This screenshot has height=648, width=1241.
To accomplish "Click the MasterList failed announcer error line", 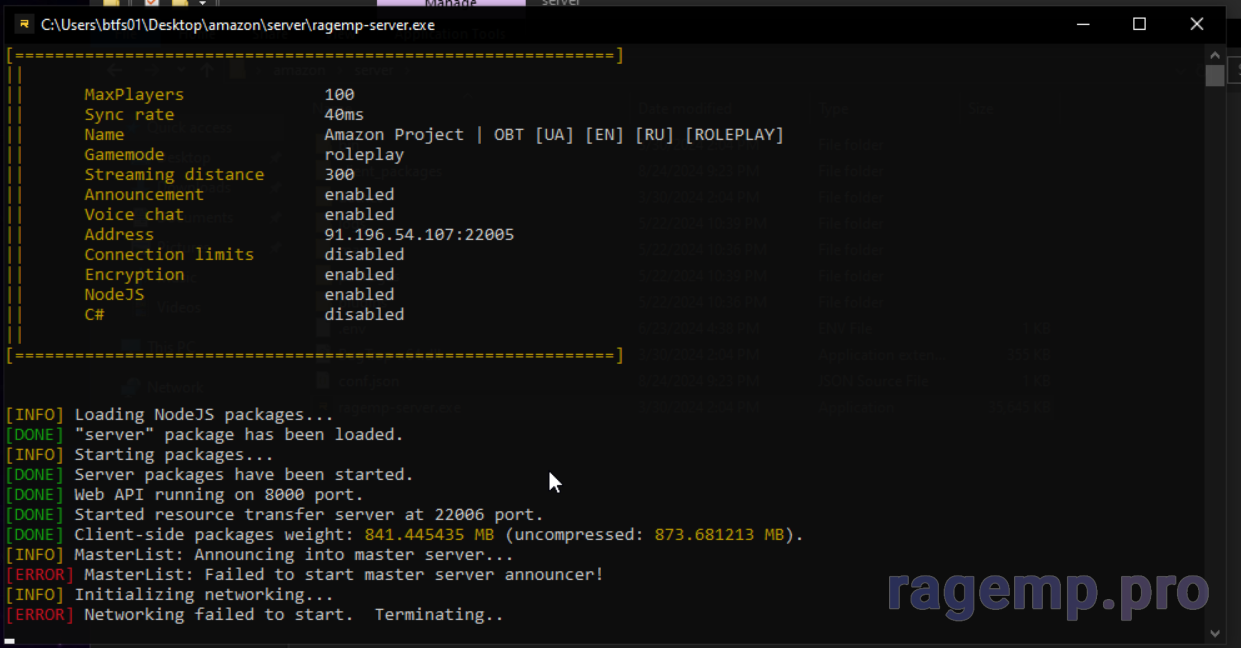I will 343,575.
